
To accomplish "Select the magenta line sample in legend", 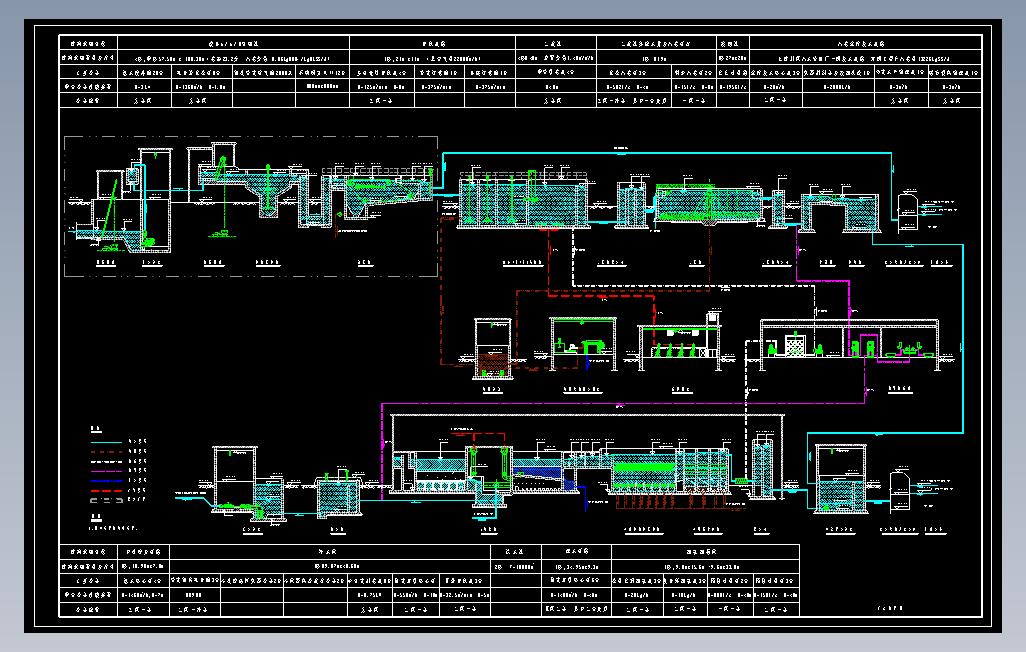I will click(x=106, y=471).
